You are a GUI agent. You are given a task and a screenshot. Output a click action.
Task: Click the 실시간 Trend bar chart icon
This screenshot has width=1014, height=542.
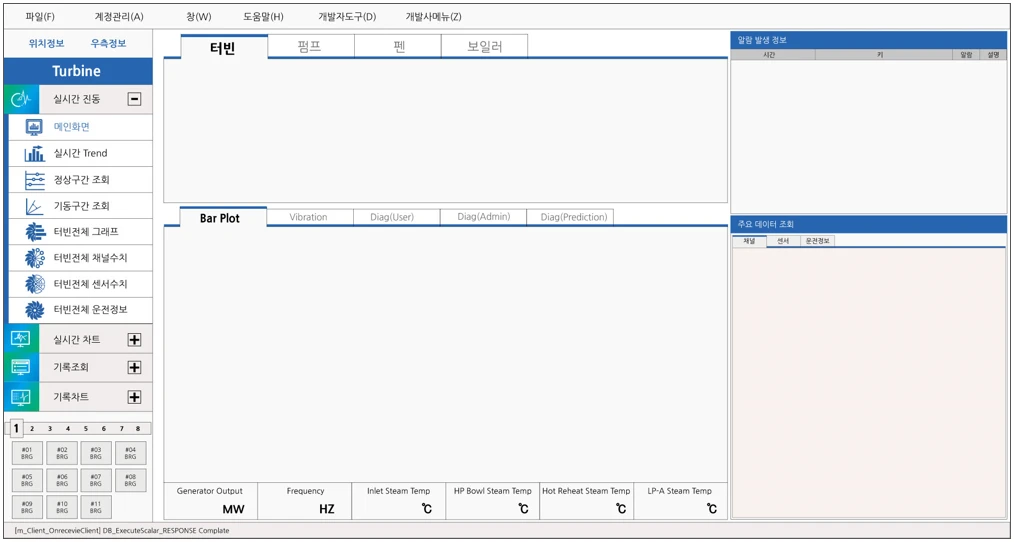(34, 154)
